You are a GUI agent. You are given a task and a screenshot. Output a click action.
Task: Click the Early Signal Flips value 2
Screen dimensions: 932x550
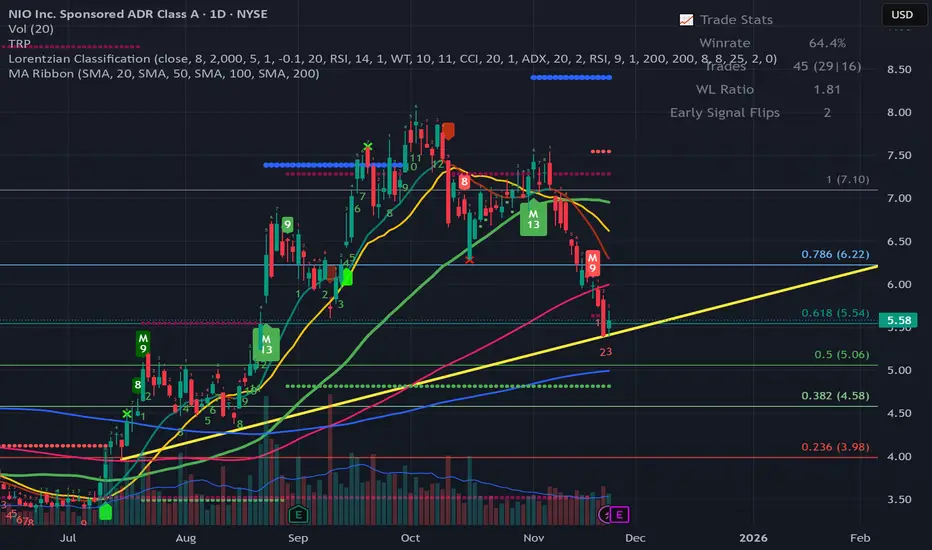coord(827,112)
